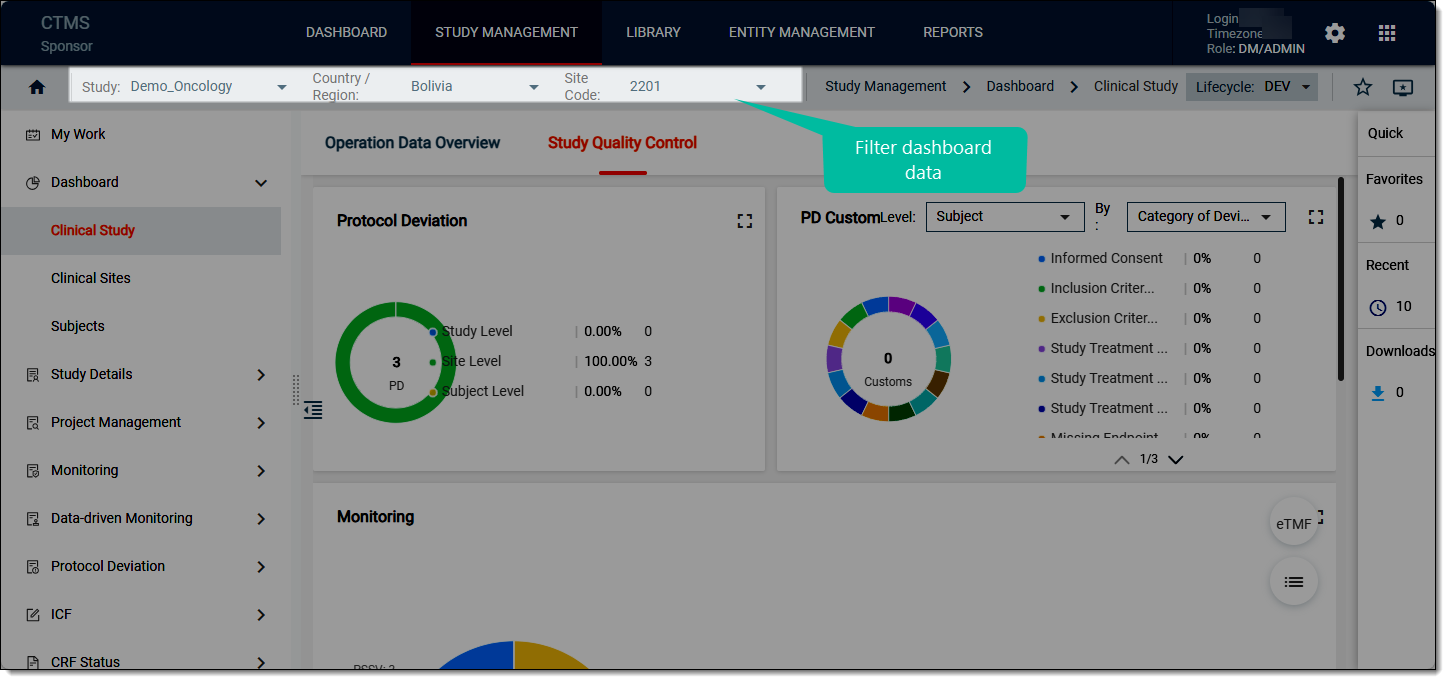The width and height of the screenshot is (1448, 682).
Task: Select Clinical Sites in sidebar
Action: [91, 279]
